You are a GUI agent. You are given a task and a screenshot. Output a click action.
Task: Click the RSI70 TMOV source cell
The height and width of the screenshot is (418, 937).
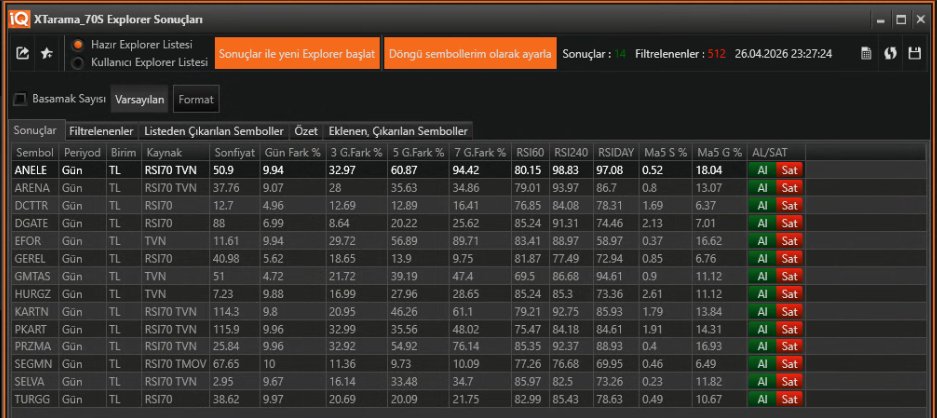[175, 364]
